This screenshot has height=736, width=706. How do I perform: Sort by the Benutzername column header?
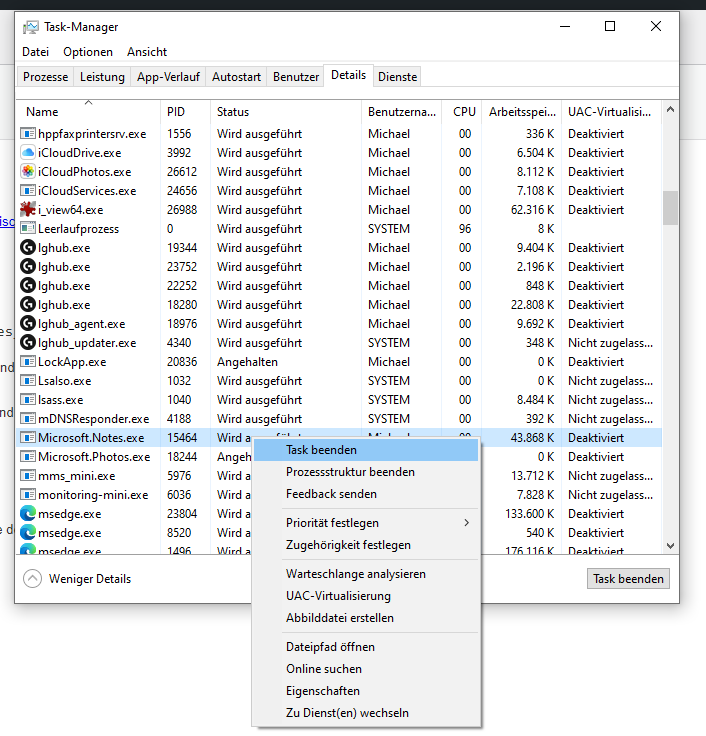tap(401, 112)
